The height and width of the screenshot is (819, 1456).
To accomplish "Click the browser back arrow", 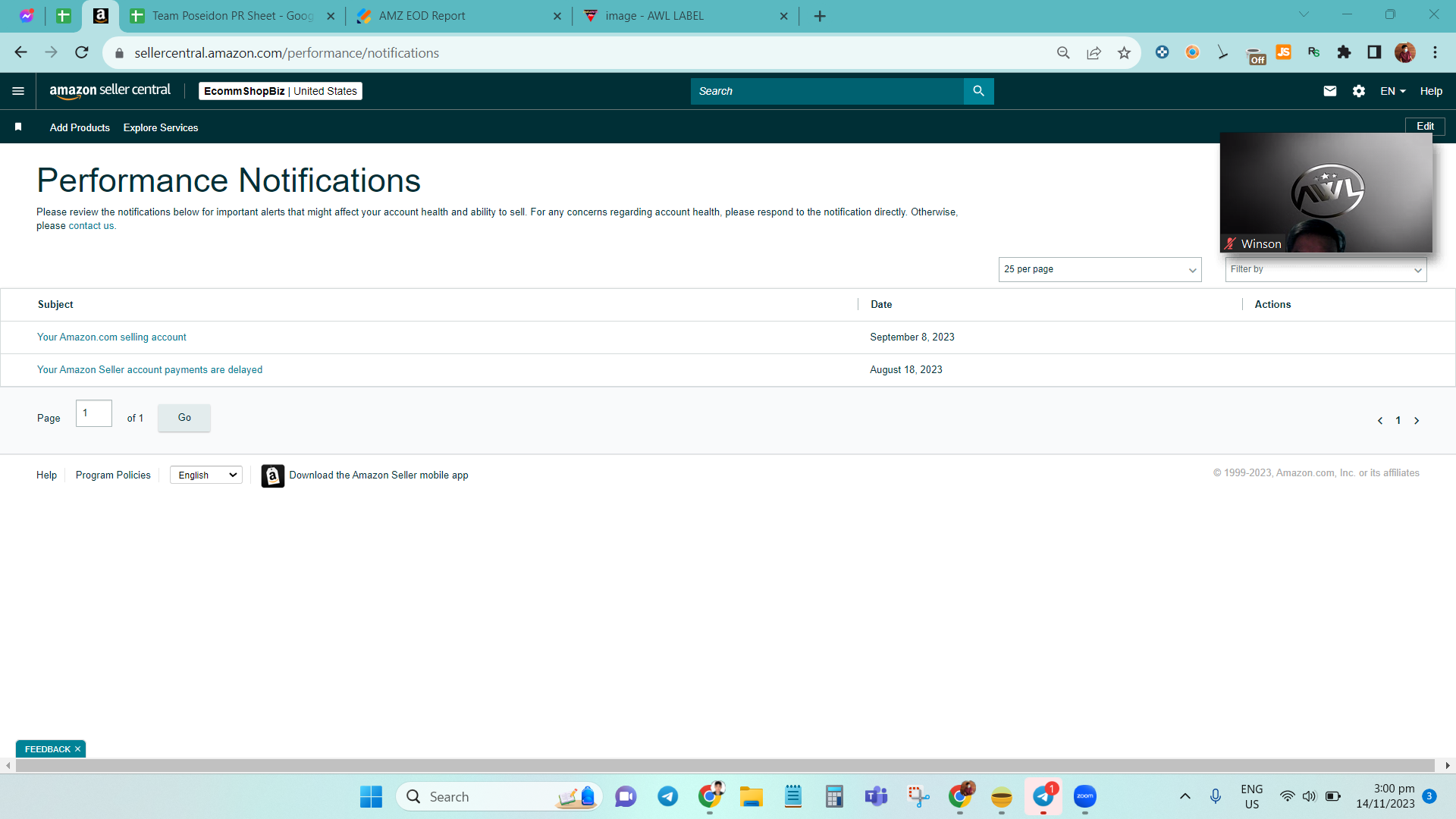I will tap(20, 52).
